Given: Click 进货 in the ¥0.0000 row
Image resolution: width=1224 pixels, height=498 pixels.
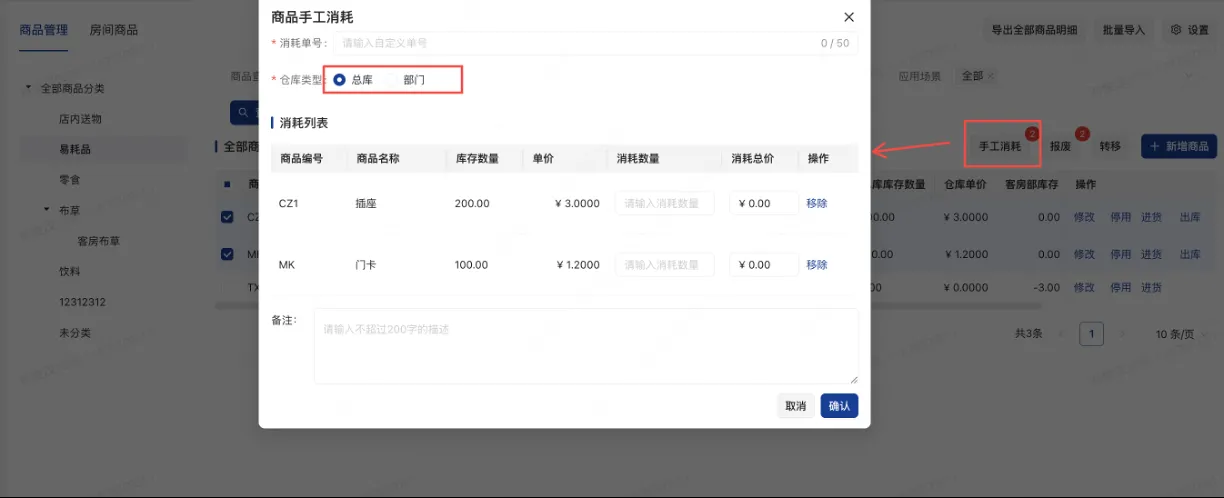Looking at the screenshot, I should pyautogui.click(x=1152, y=287).
